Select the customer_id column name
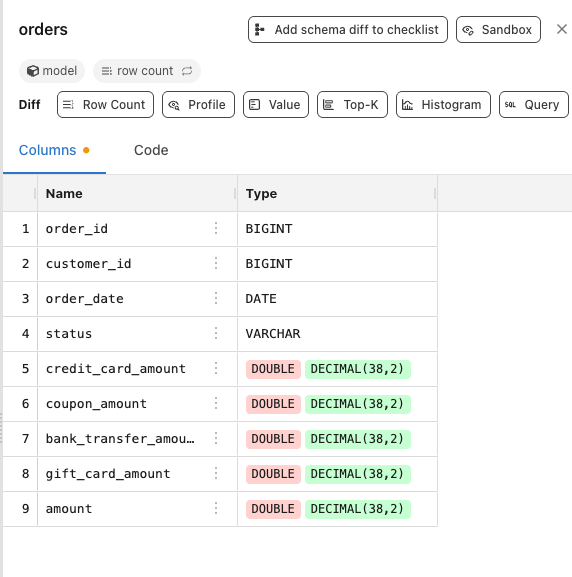 point(88,264)
